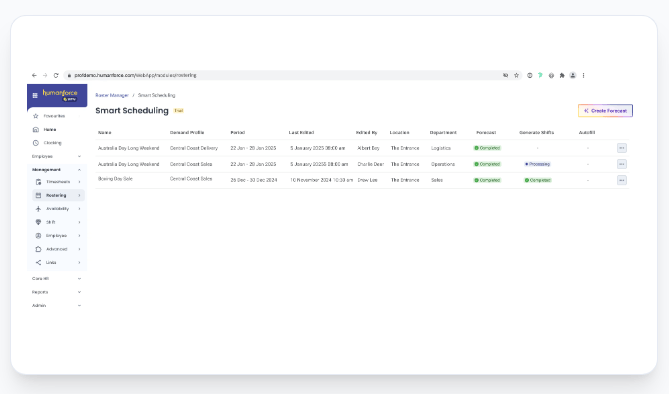The image size is (669, 394).
Task: Open the browser Extensions puzzle icon
Action: point(562,75)
